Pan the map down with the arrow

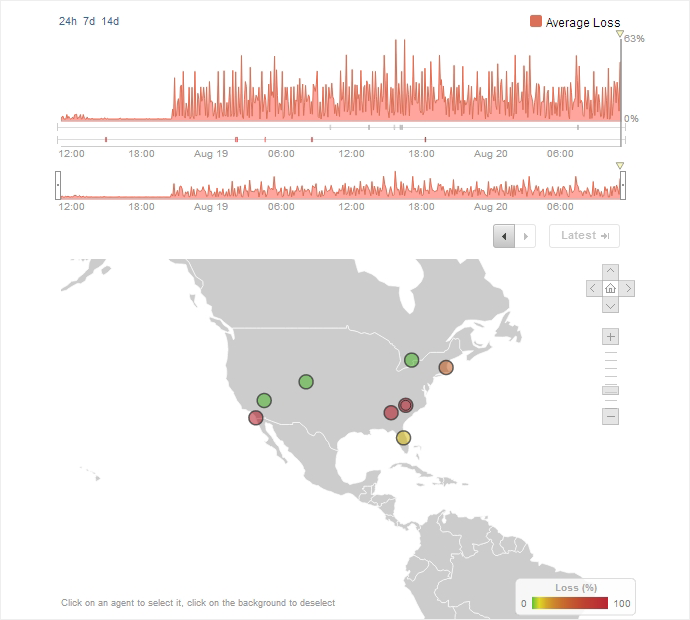[x=611, y=305]
